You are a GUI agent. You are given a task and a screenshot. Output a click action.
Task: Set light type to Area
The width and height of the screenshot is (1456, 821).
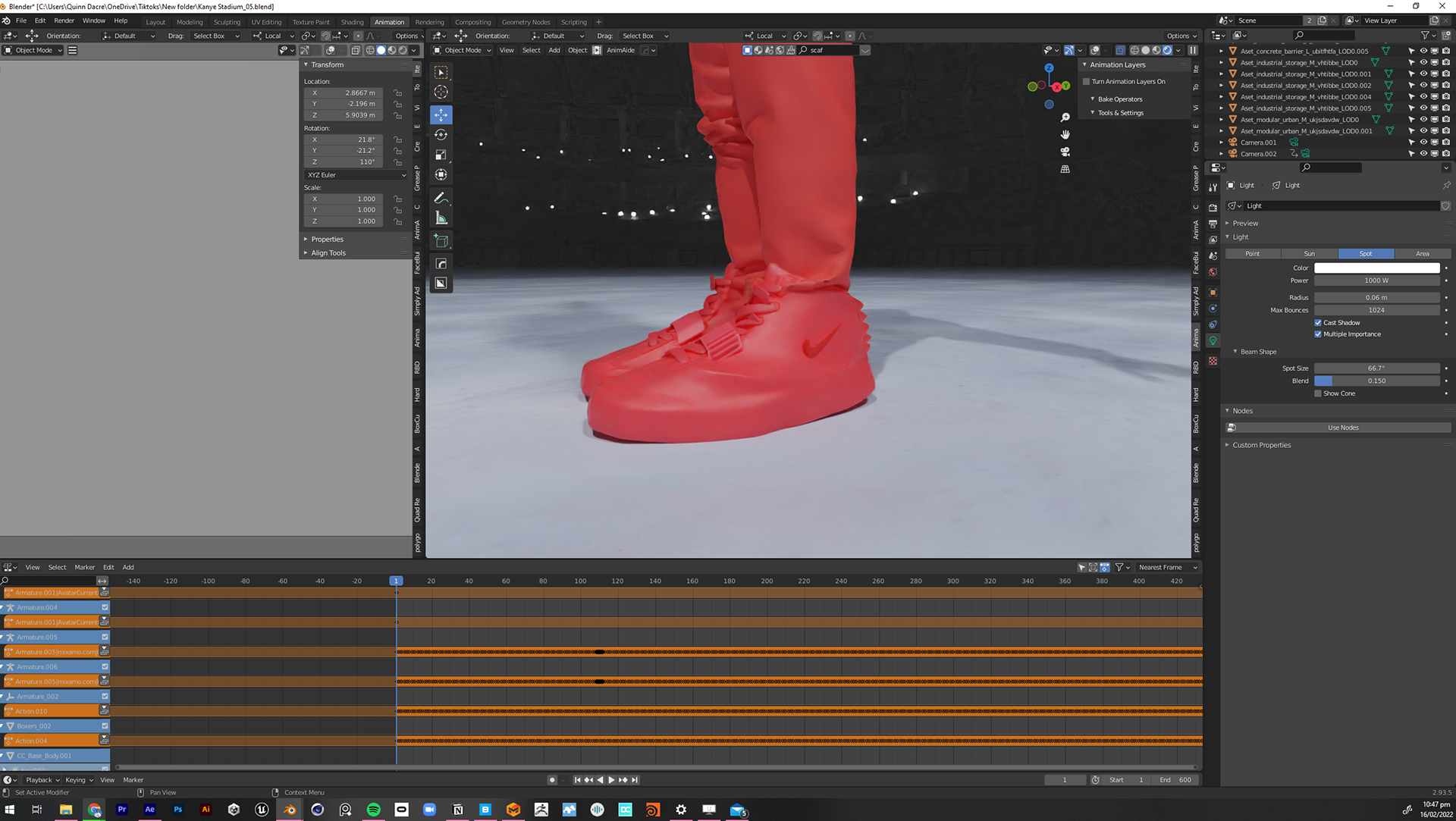(1422, 254)
